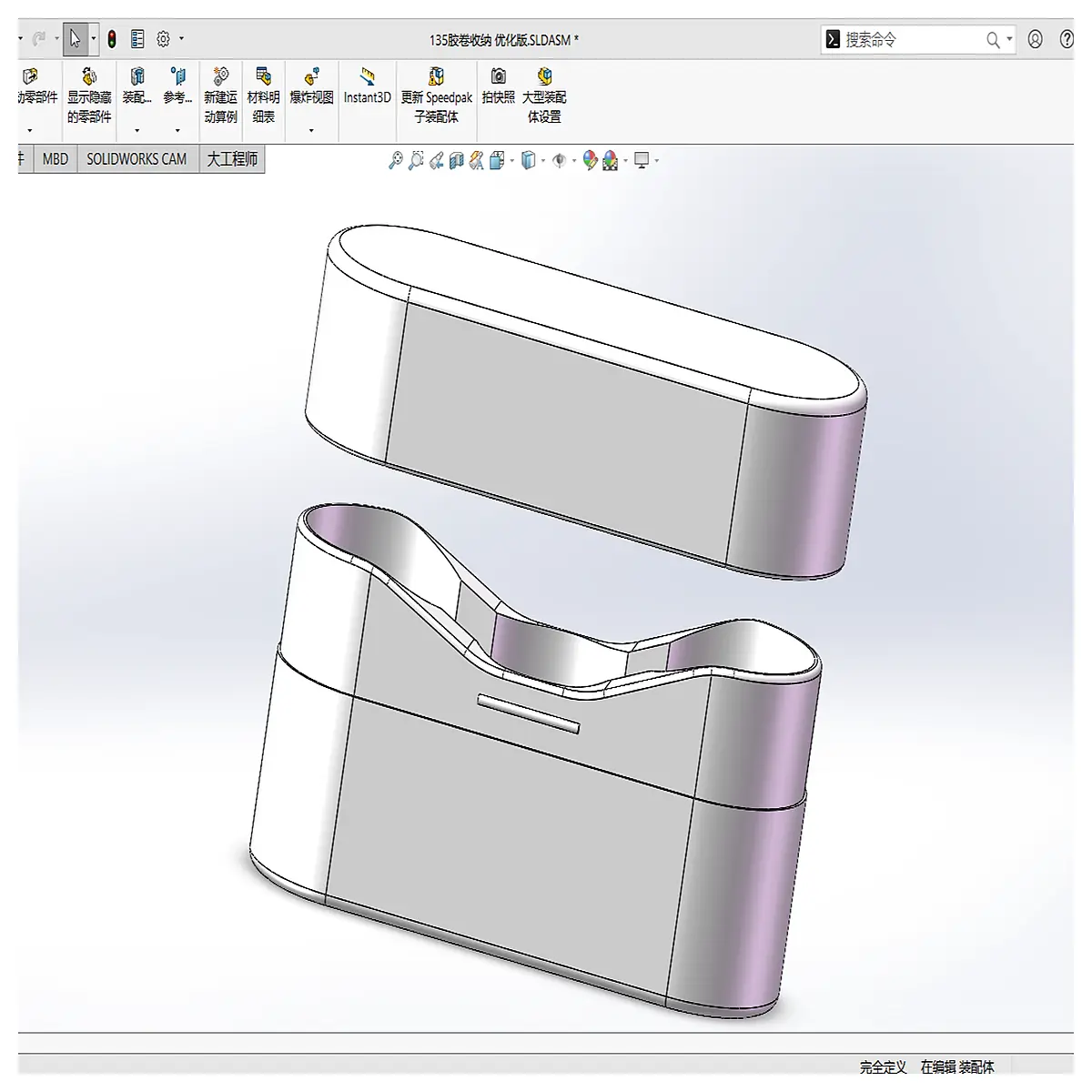Click the Display Style cube icon
1092x1092 pixels.
(529, 161)
